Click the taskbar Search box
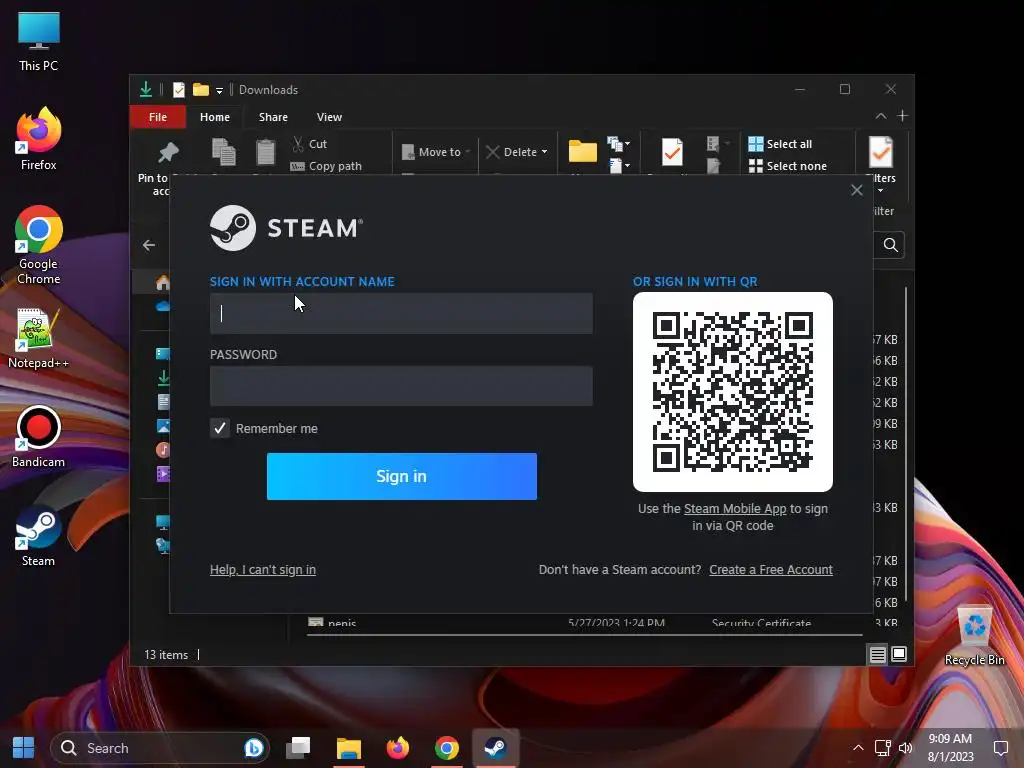The height and width of the screenshot is (768, 1024). tap(160, 748)
